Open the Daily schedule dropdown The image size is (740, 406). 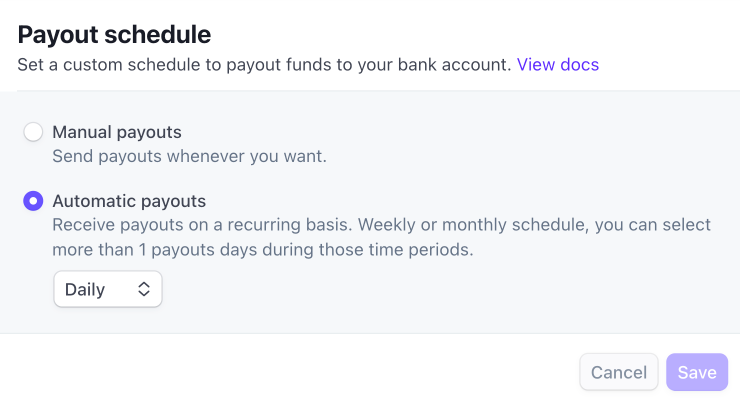coord(107,290)
